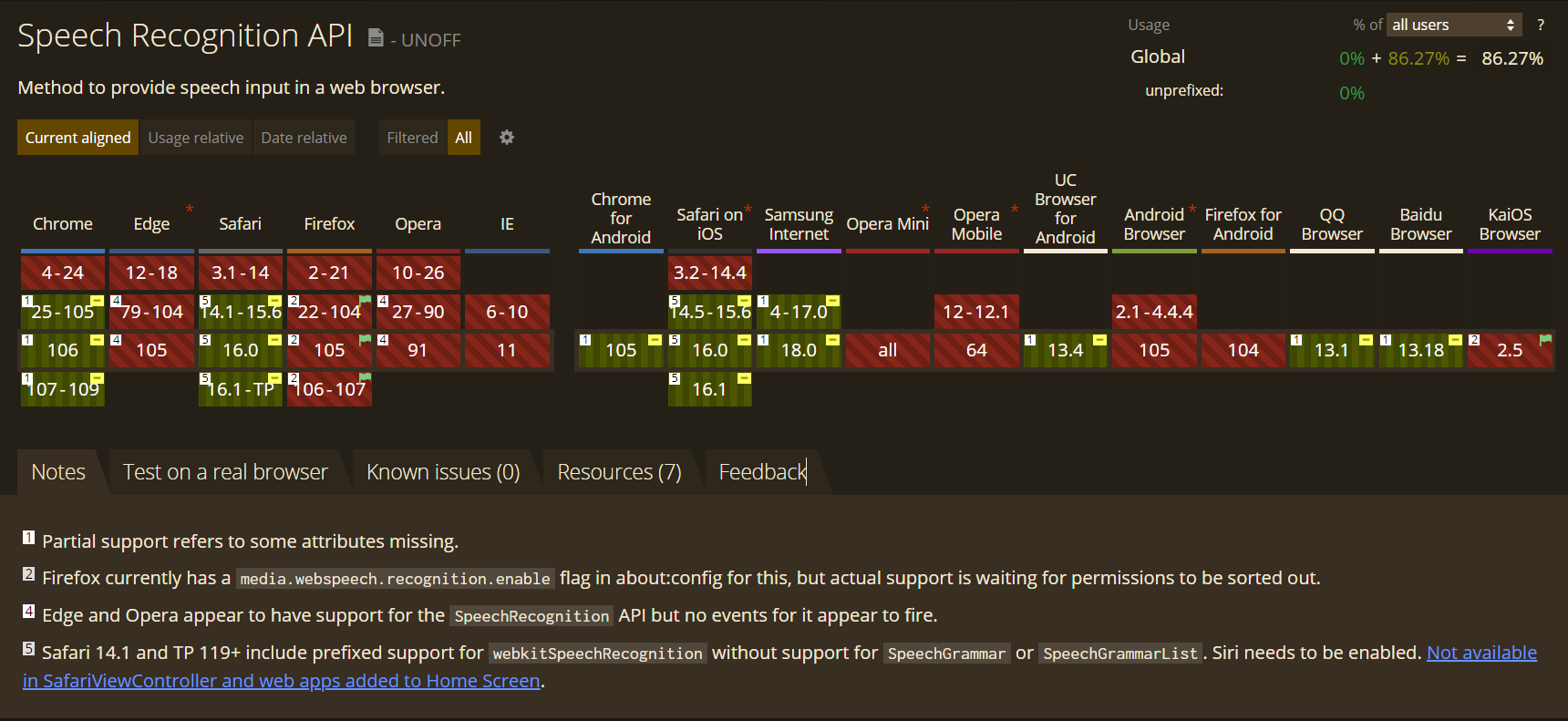Click the Safari on iOS 14.5-15.6 cell
The image size is (1568, 721).
(x=710, y=312)
